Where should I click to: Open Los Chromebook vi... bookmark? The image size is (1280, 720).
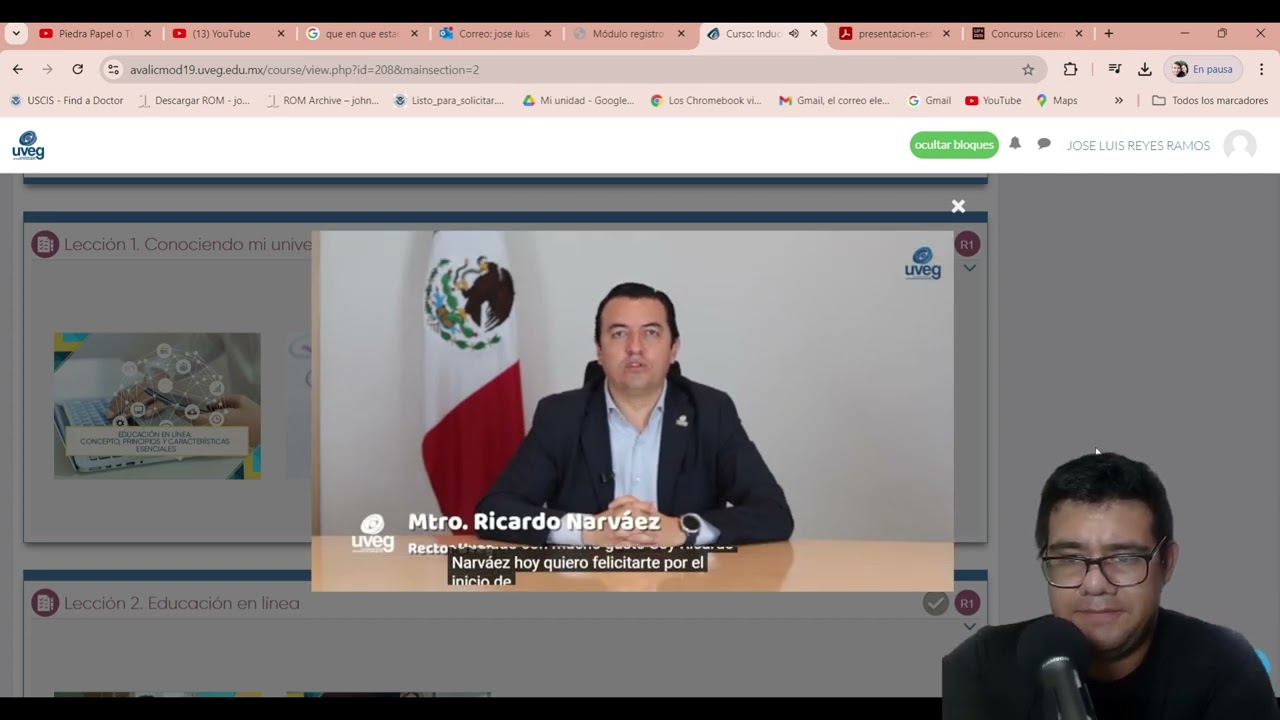706,100
